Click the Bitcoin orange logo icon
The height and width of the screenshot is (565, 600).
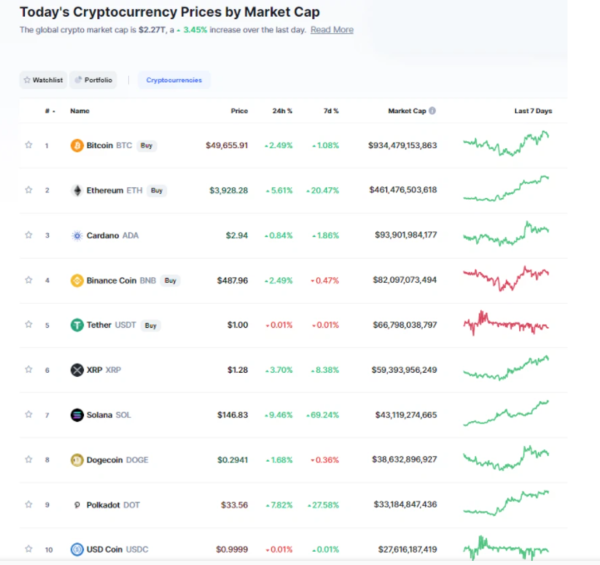tap(77, 145)
